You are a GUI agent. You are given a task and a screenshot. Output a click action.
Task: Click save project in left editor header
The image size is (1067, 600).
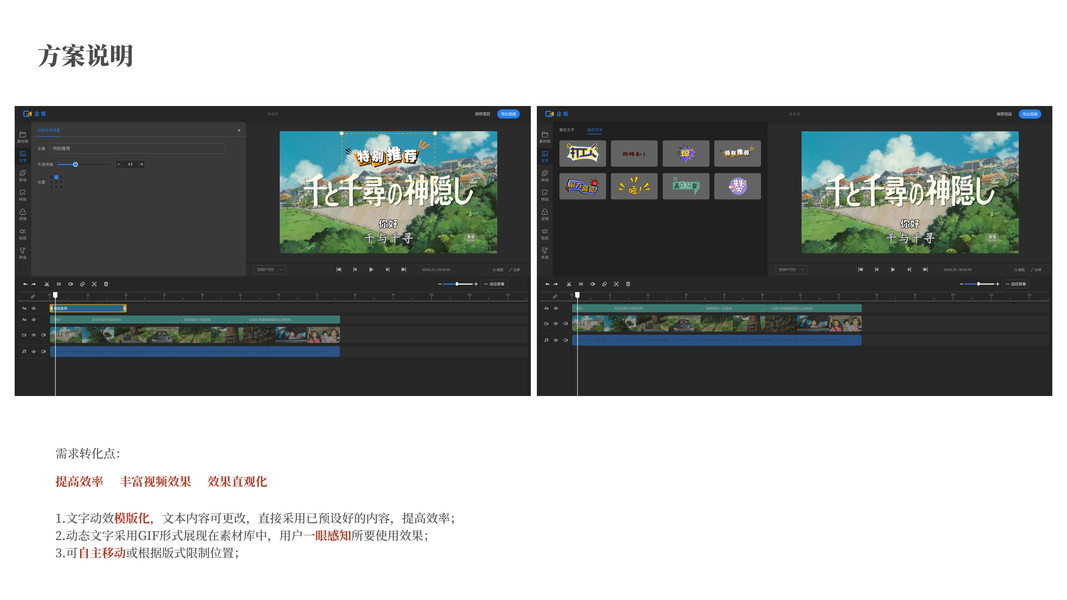(x=482, y=114)
